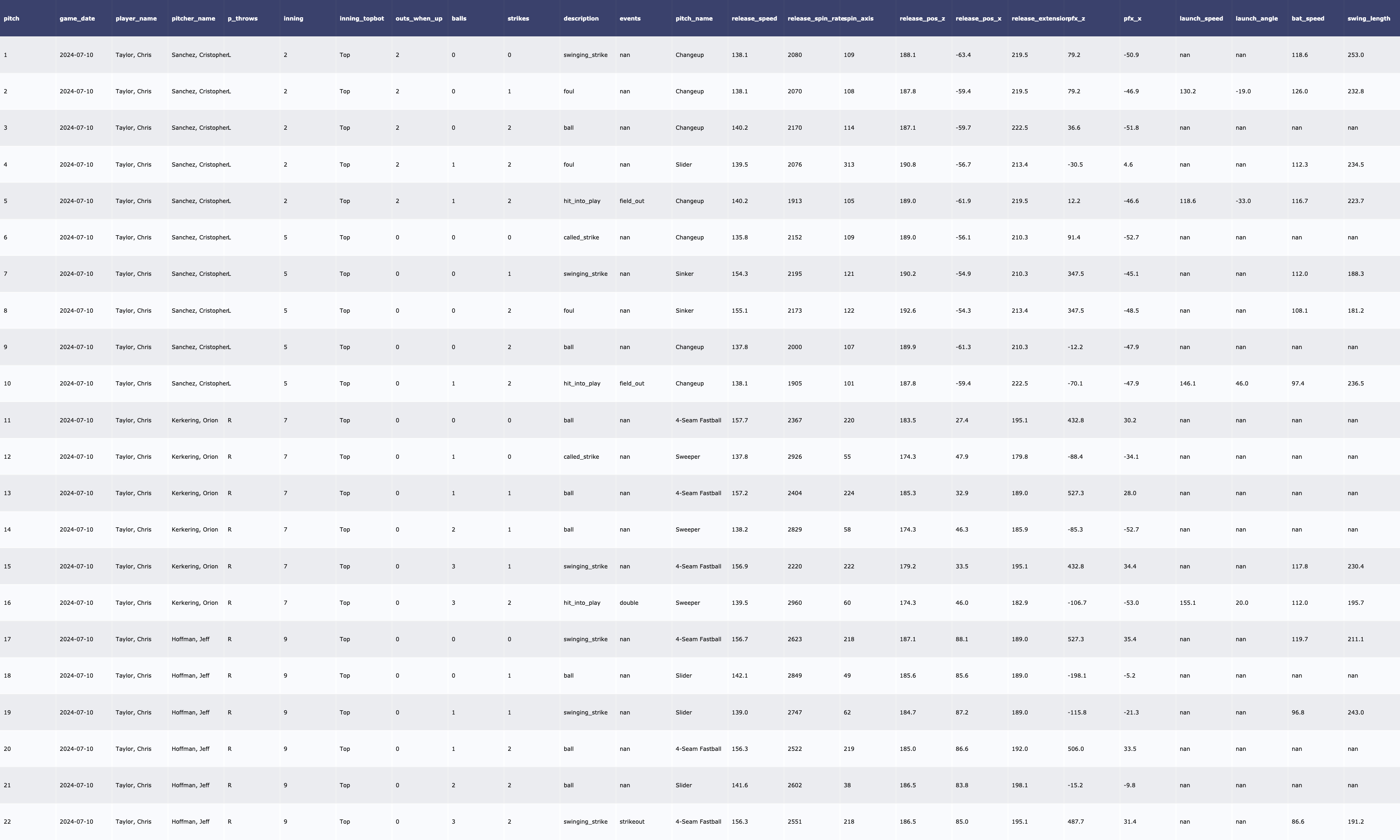Click spin rate value 2960

[x=795, y=603]
